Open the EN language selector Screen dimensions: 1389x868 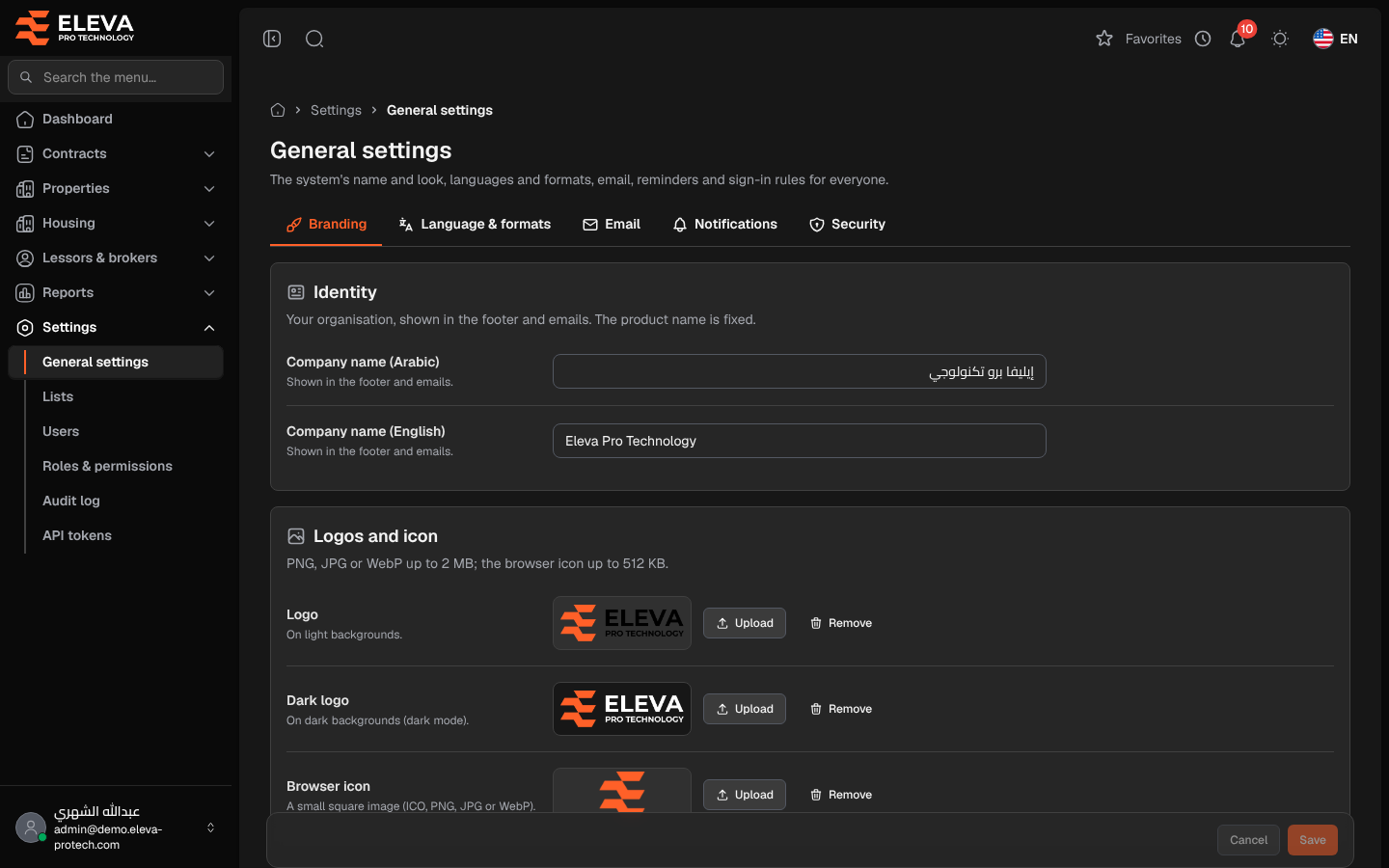[x=1335, y=39]
